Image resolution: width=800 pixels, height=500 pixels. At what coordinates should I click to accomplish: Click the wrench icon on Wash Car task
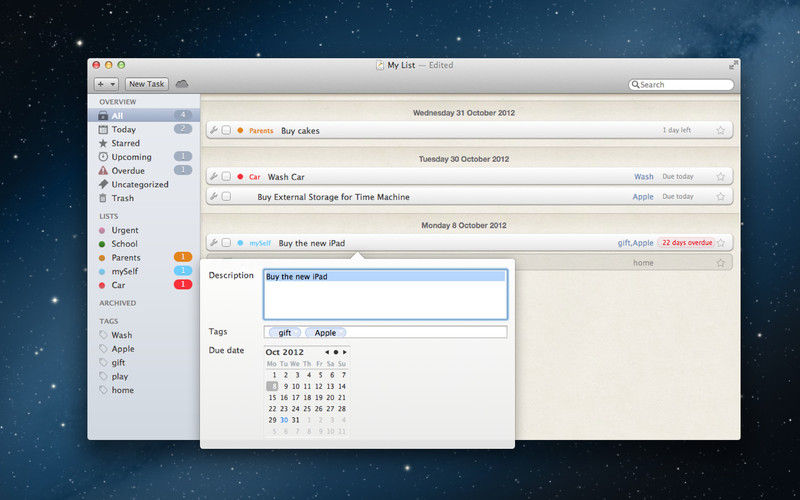(x=214, y=177)
